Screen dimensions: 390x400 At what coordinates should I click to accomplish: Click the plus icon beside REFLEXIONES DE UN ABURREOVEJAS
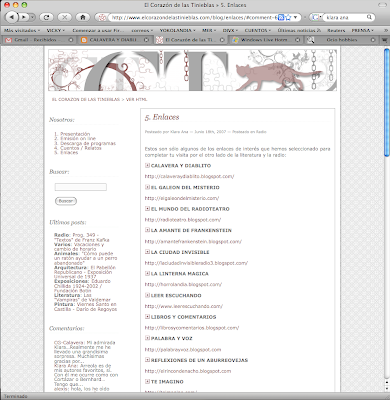[x=147, y=360]
